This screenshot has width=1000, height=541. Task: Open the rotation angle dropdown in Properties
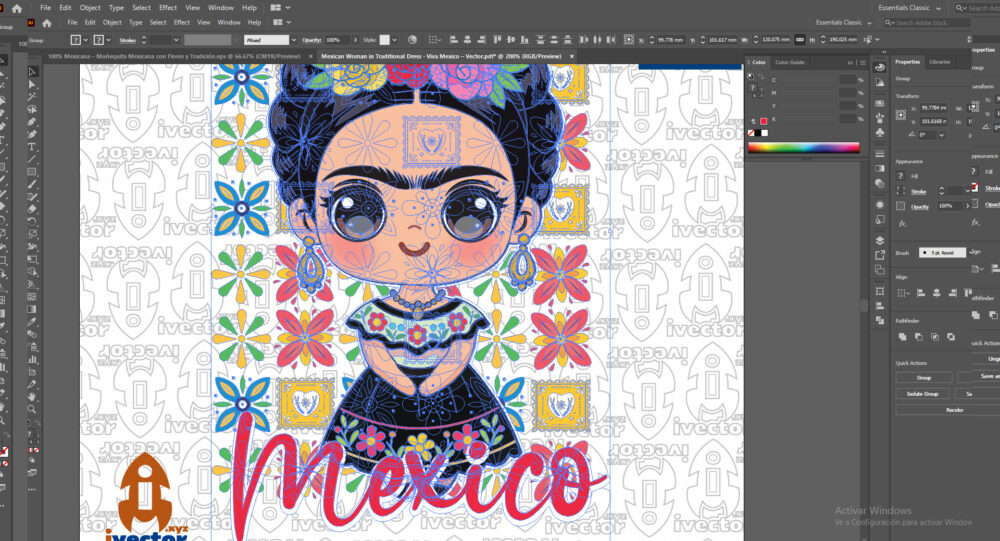point(941,135)
